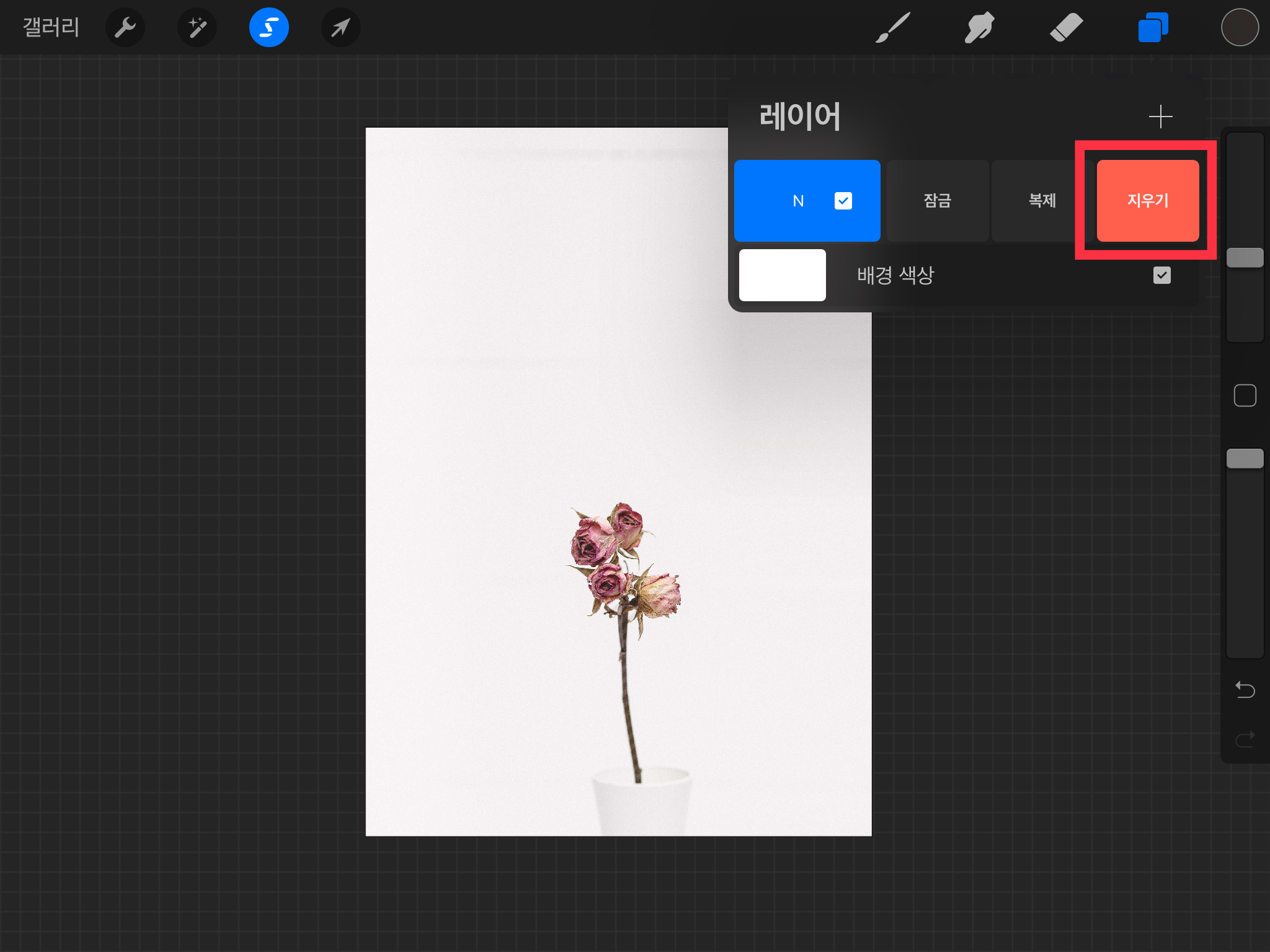Toggle 배경 색상 visibility checkbox
Screen dimensions: 1270x952
point(1161,275)
